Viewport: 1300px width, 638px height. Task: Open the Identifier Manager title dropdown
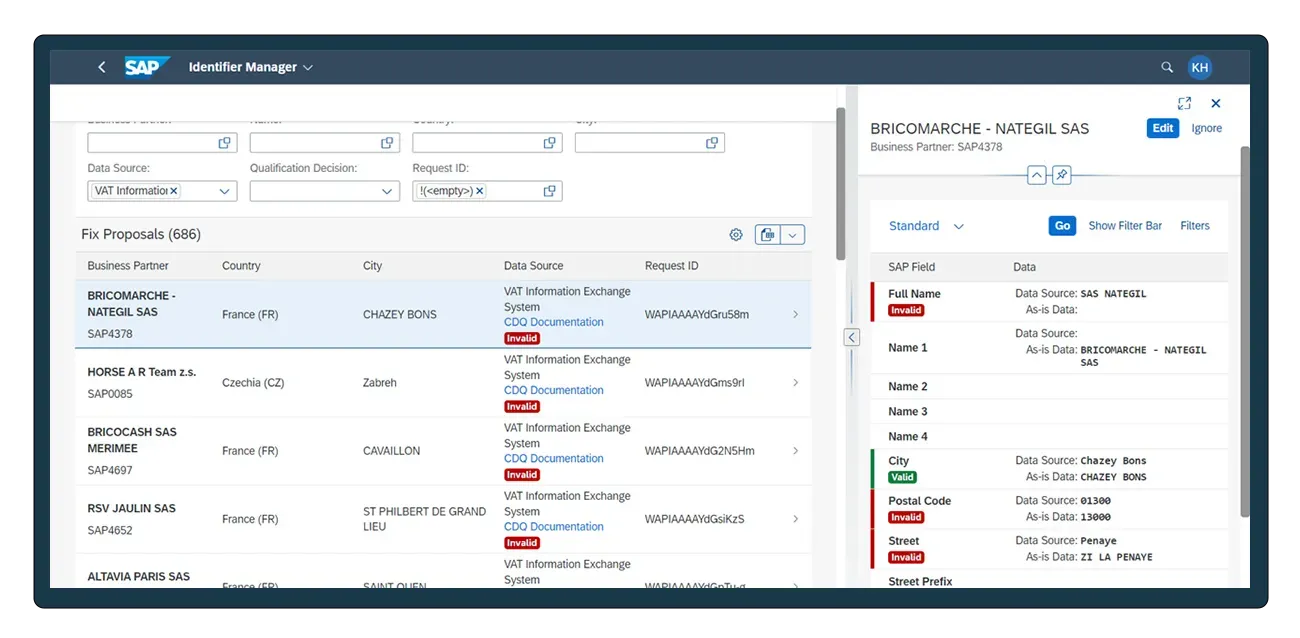(251, 67)
